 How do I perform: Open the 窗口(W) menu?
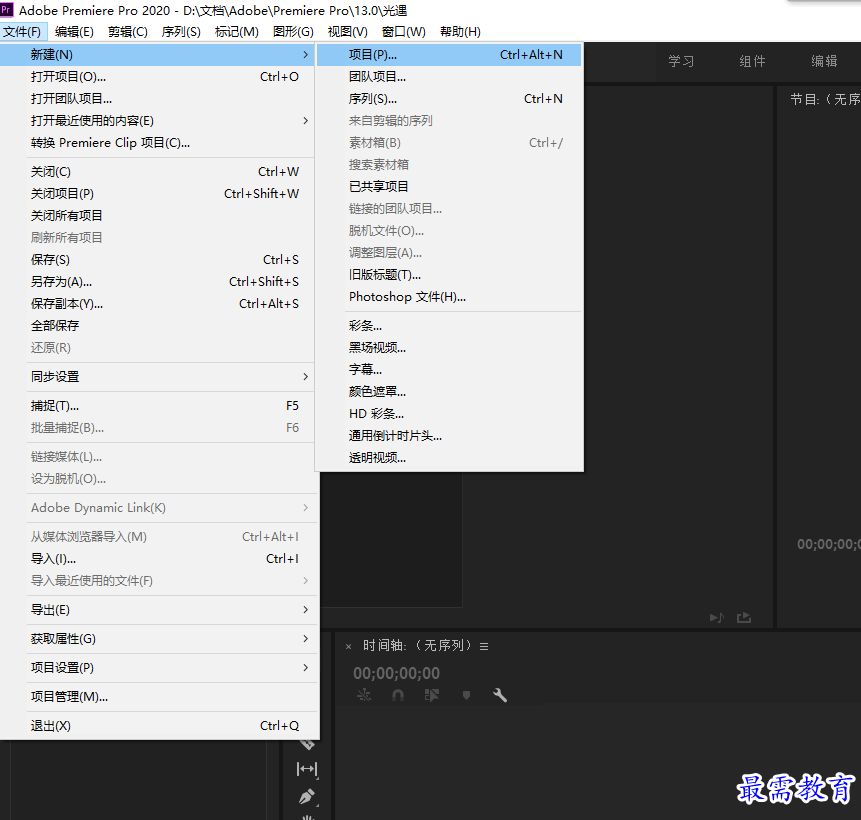tap(404, 31)
